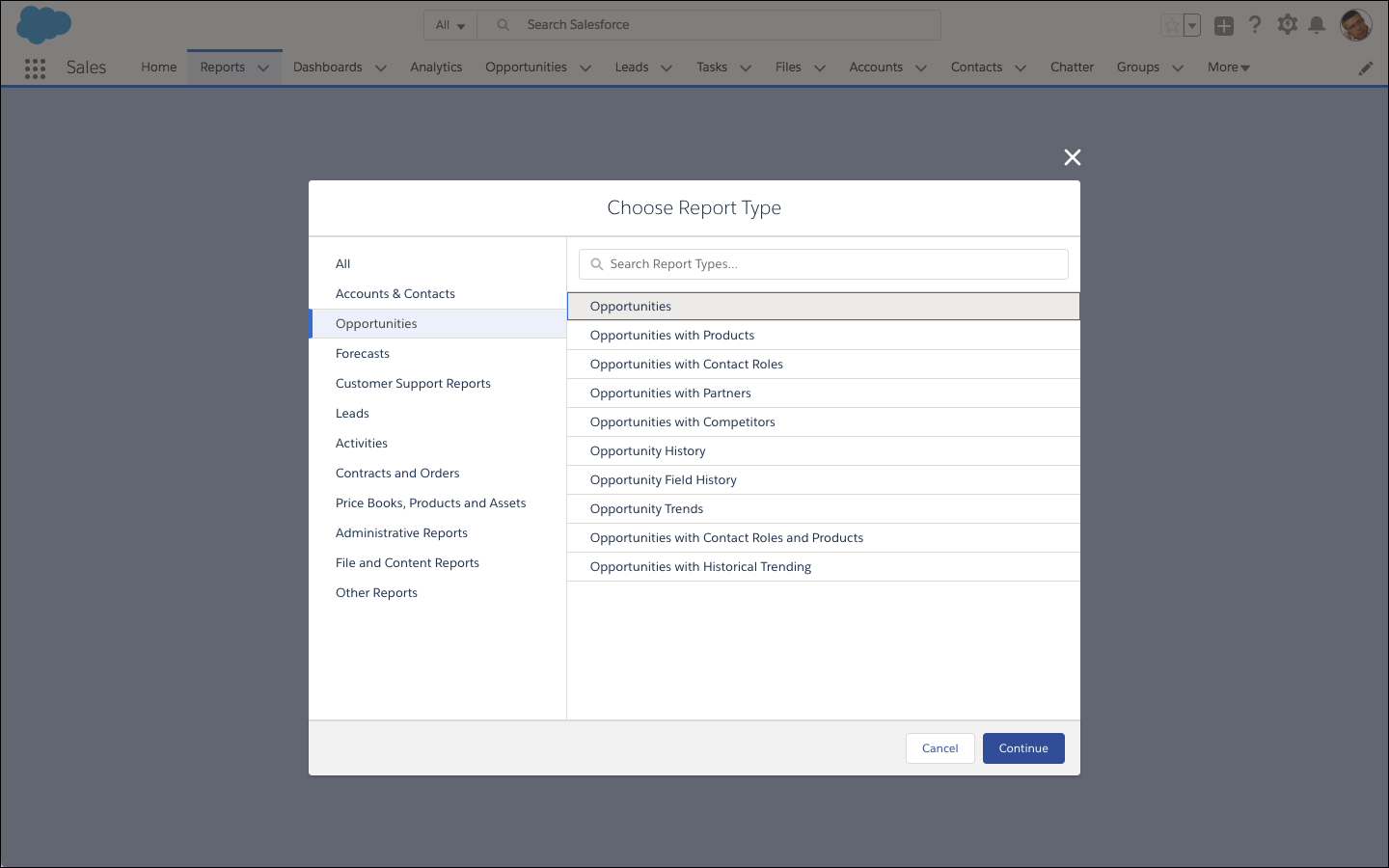The image size is (1389, 868).
Task: Expand the Dashboards tab chevron
Action: pyautogui.click(x=381, y=68)
